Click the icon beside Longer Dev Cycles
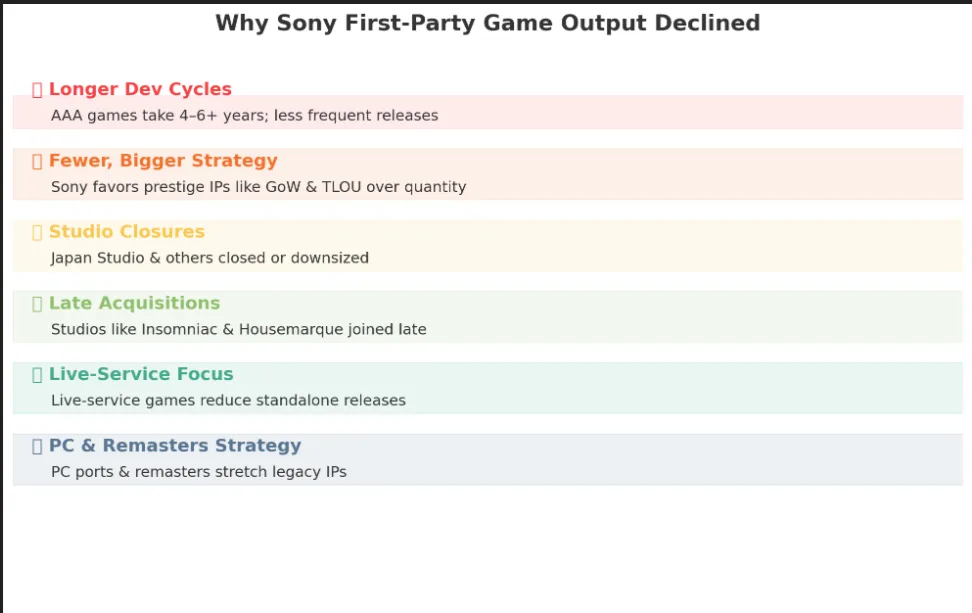 pos(37,90)
